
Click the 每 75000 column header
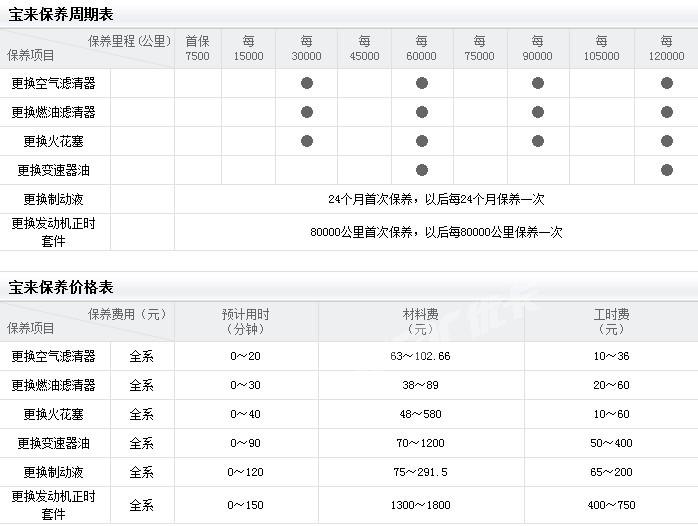(x=479, y=49)
